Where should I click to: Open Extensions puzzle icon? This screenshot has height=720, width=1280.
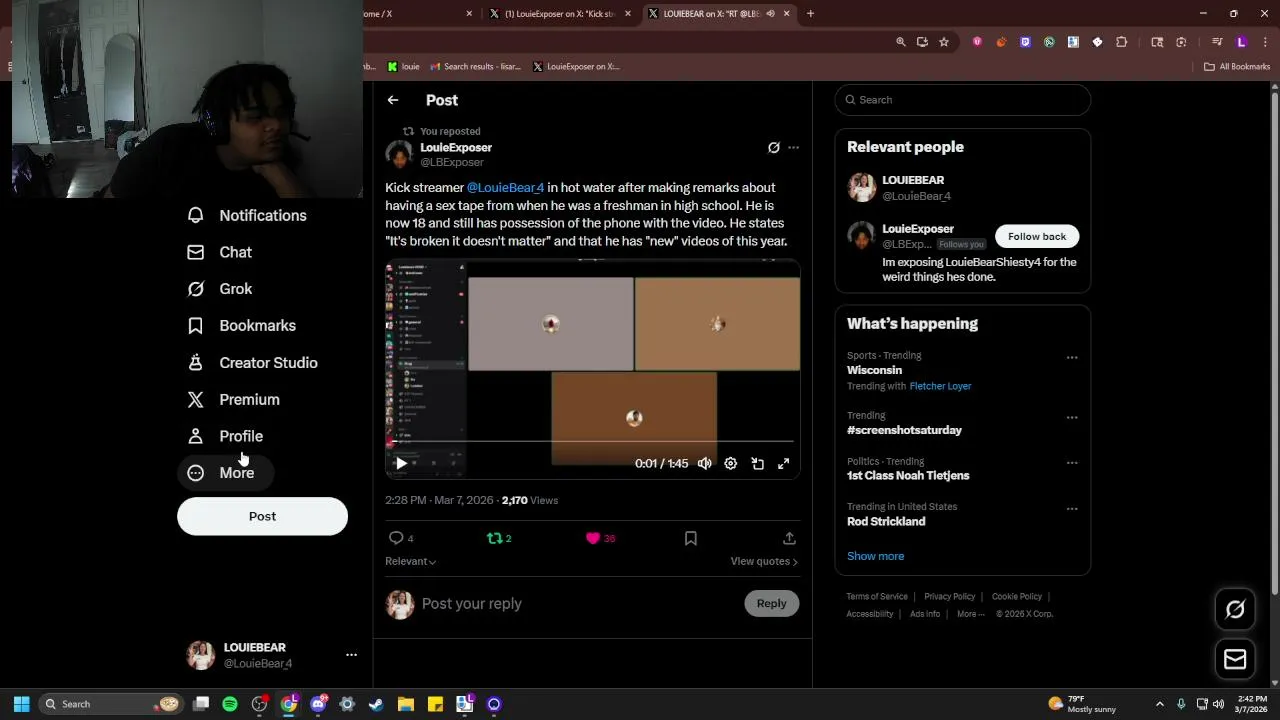pos(1121,42)
